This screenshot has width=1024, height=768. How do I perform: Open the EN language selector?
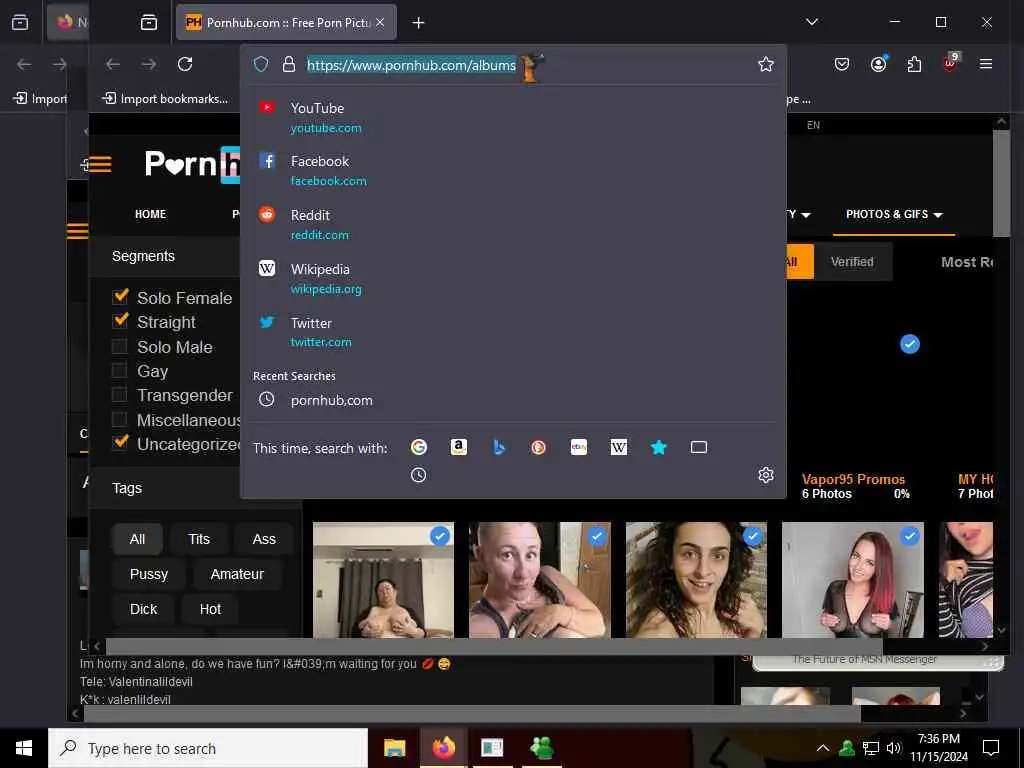pyautogui.click(x=813, y=125)
